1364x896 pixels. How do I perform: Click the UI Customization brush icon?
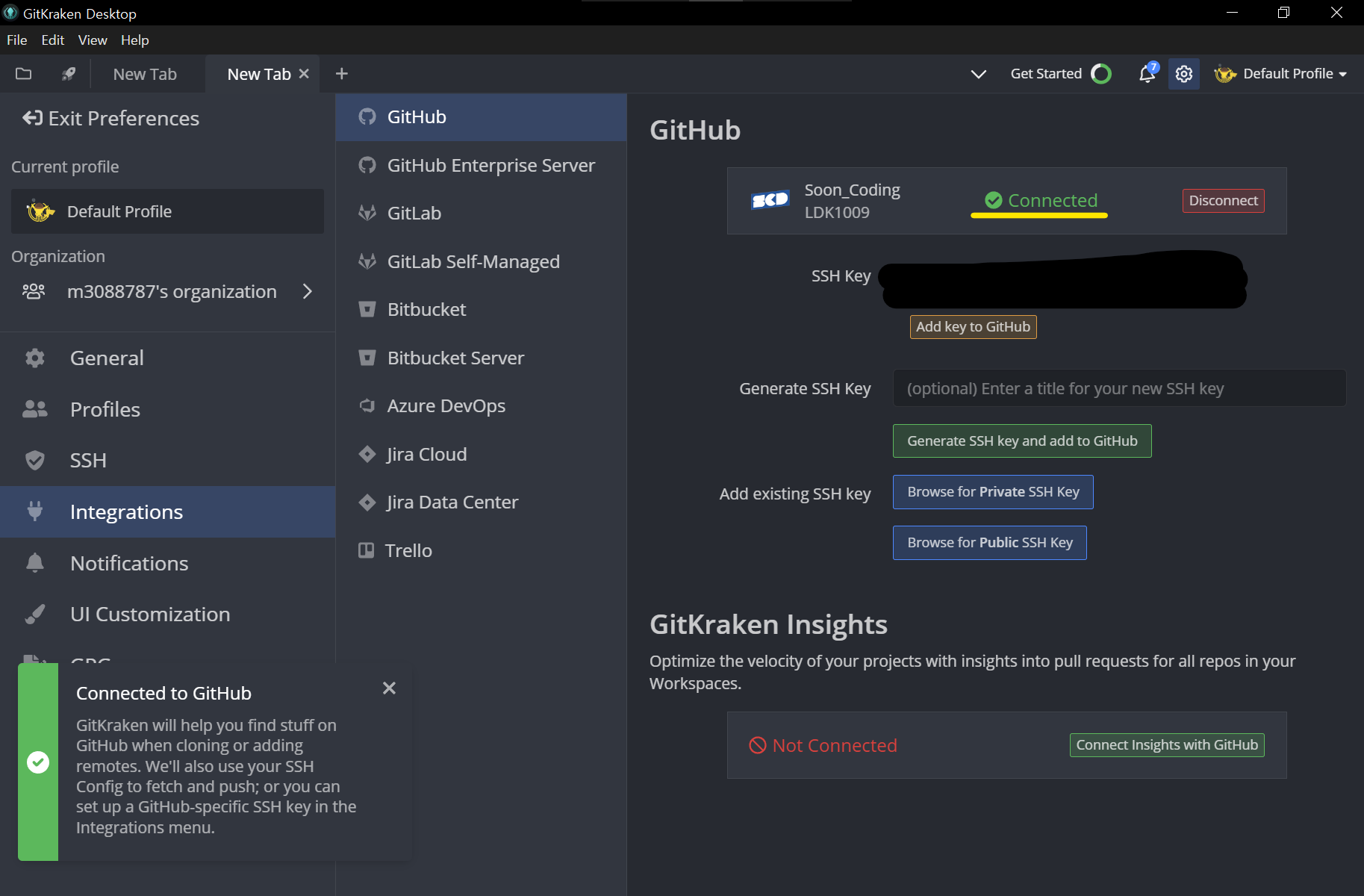[35, 614]
